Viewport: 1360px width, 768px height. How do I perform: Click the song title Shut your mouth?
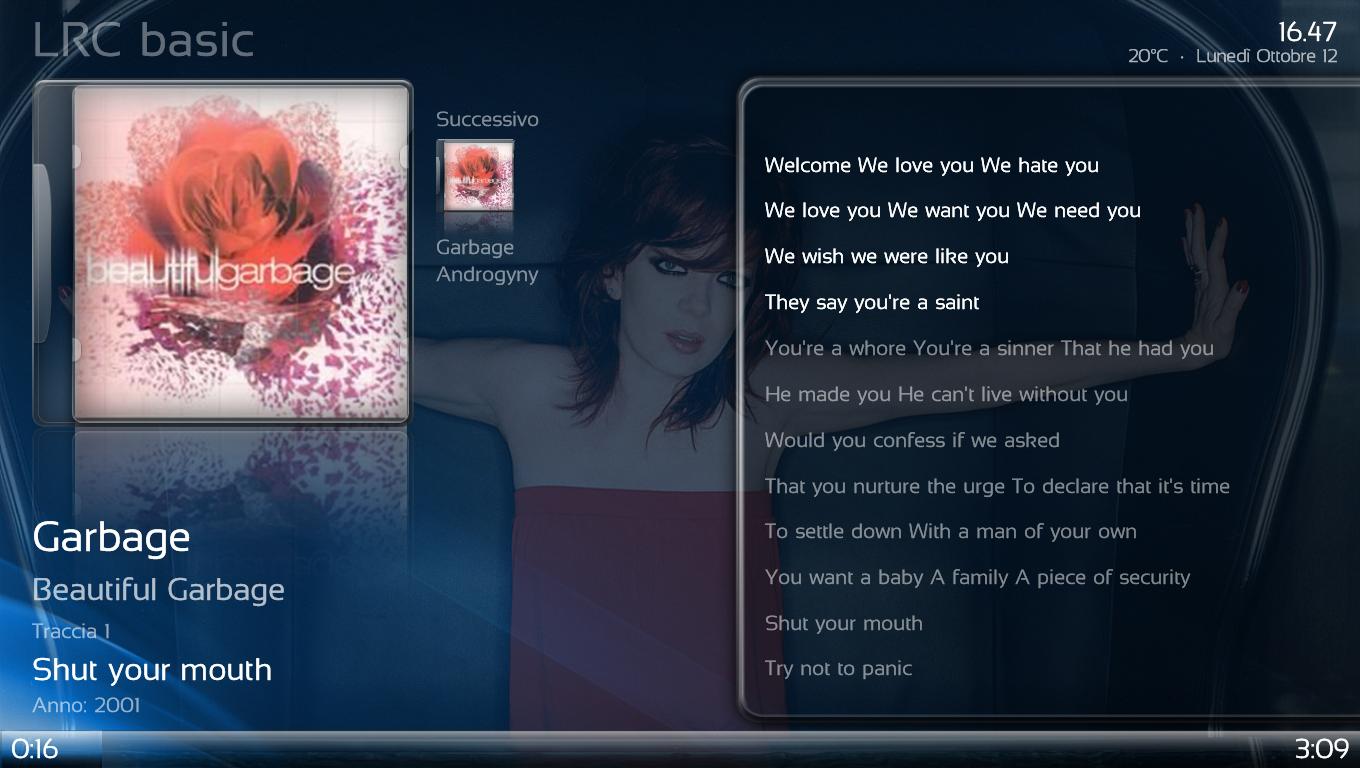coord(152,669)
